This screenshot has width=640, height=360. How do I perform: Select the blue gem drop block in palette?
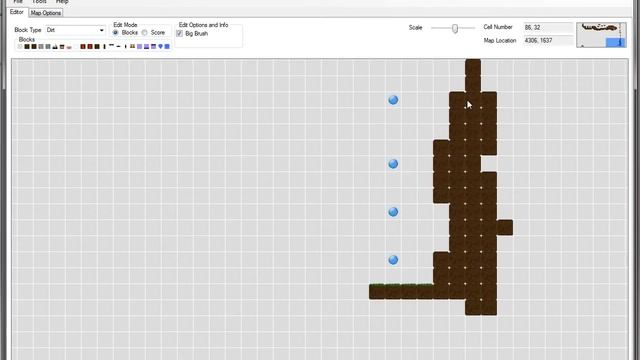160,47
